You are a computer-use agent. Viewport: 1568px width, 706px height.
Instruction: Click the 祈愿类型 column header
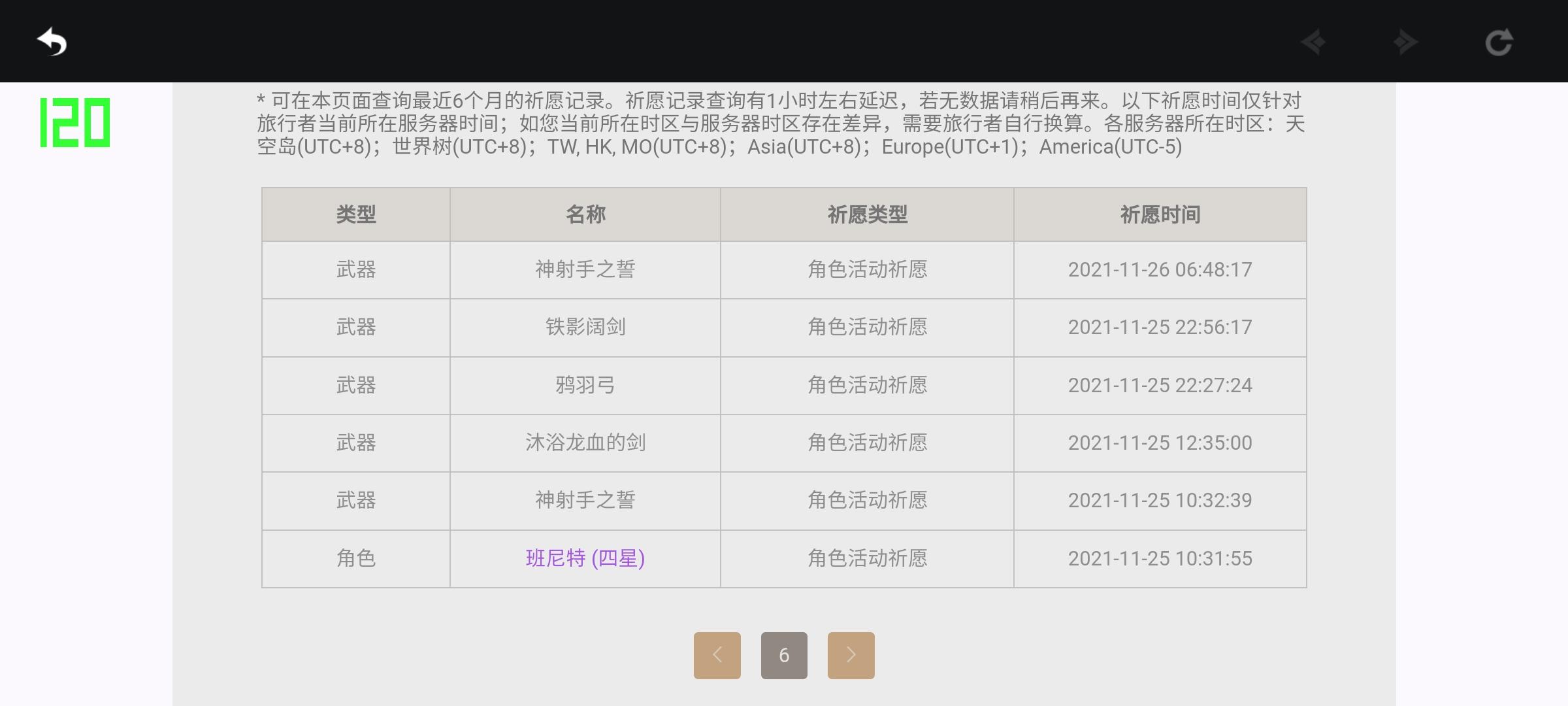click(x=868, y=214)
